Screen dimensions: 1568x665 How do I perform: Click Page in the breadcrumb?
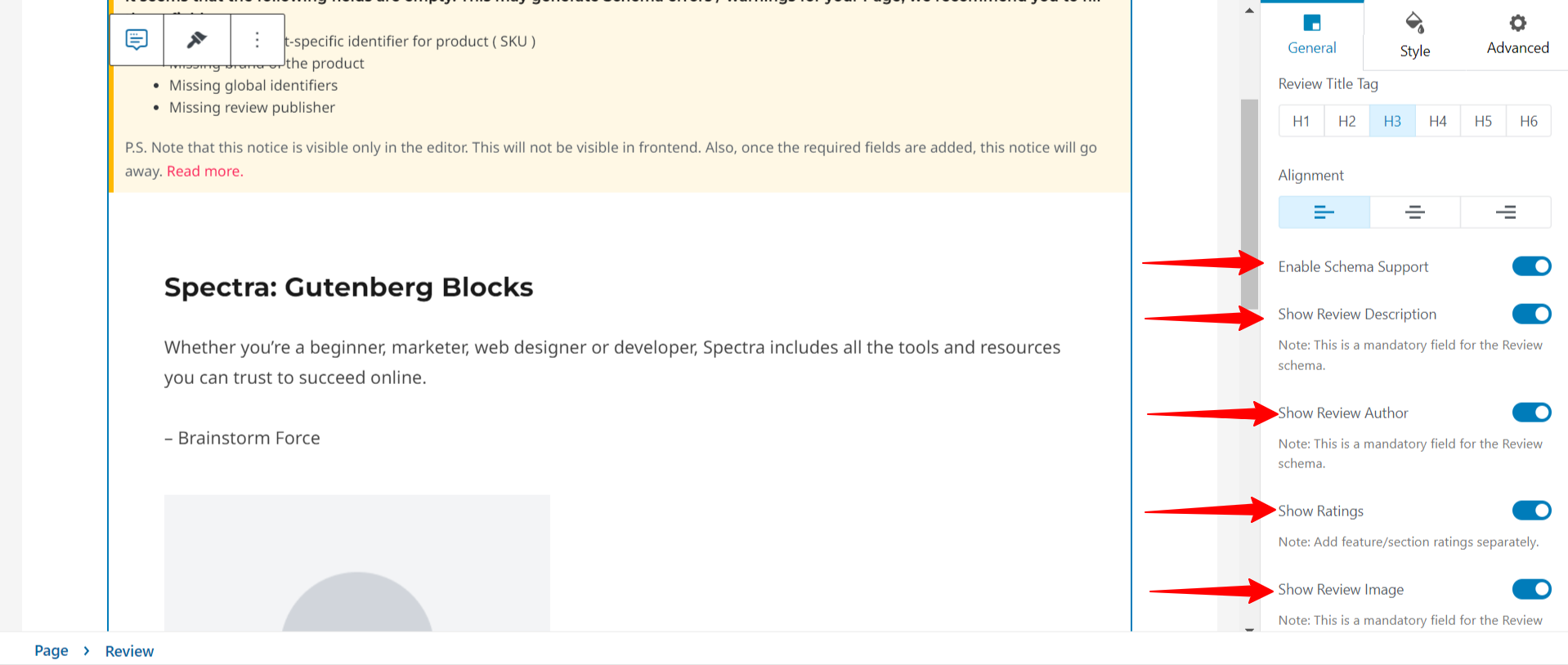tap(51, 651)
